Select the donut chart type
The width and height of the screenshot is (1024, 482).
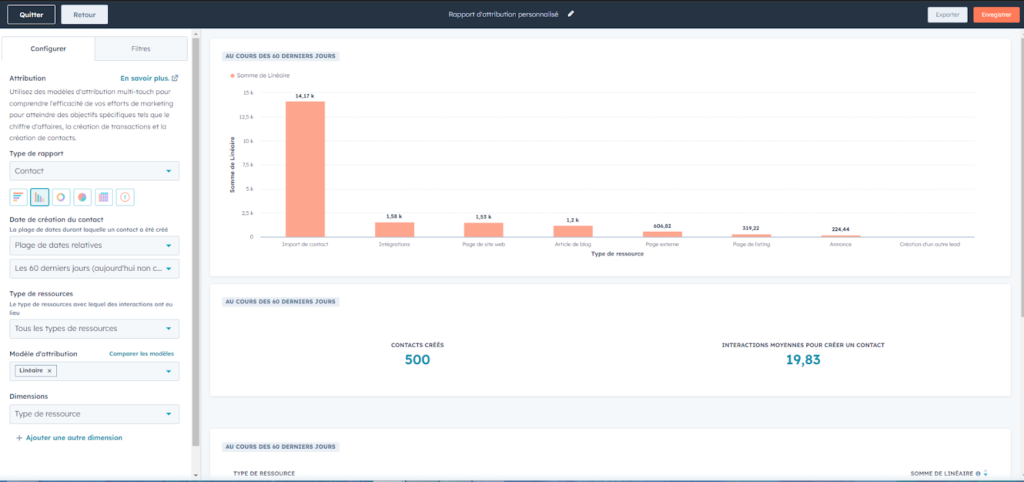click(x=61, y=197)
